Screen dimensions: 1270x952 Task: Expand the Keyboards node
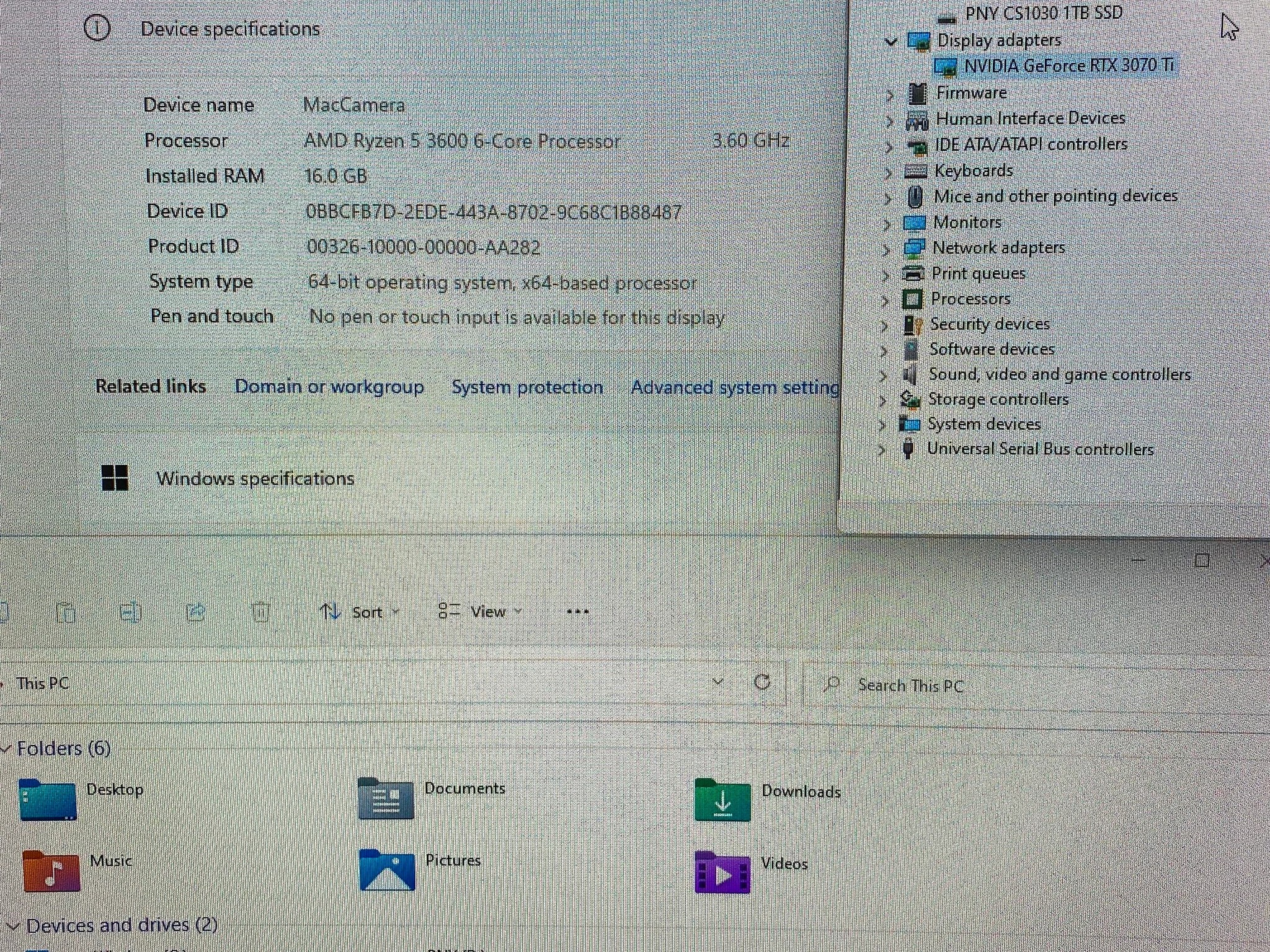point(888,172)
